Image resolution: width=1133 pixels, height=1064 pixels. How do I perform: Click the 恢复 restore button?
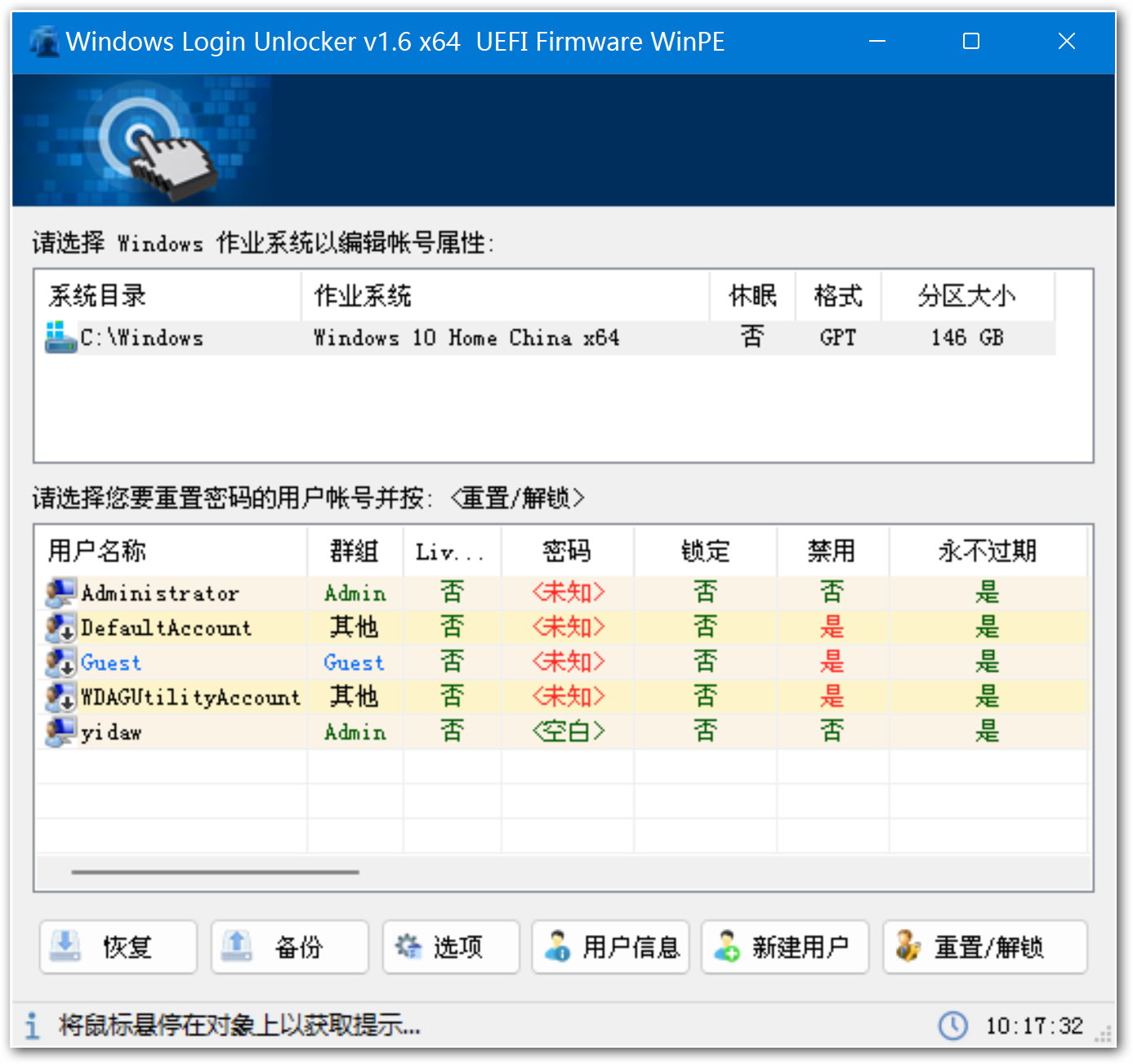[x=118, y=947]
